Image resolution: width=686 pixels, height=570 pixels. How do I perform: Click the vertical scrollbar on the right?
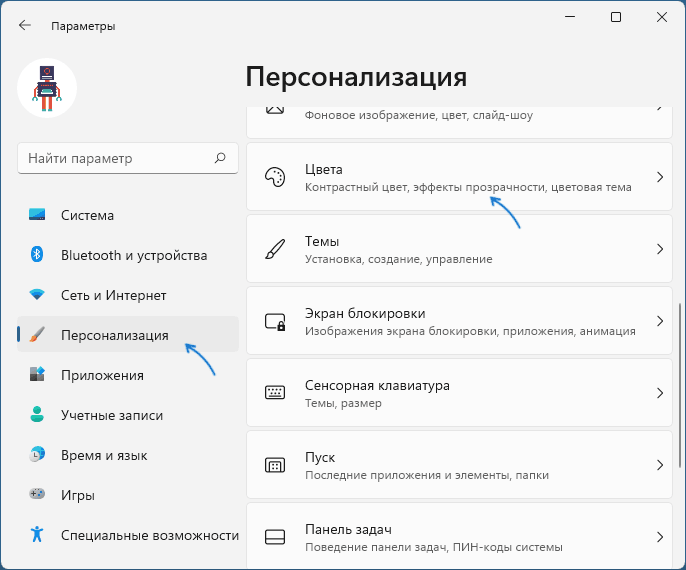(x=679, y=385)
